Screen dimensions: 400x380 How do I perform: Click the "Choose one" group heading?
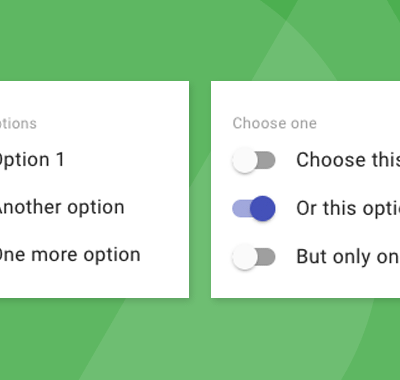click(275, 123)
